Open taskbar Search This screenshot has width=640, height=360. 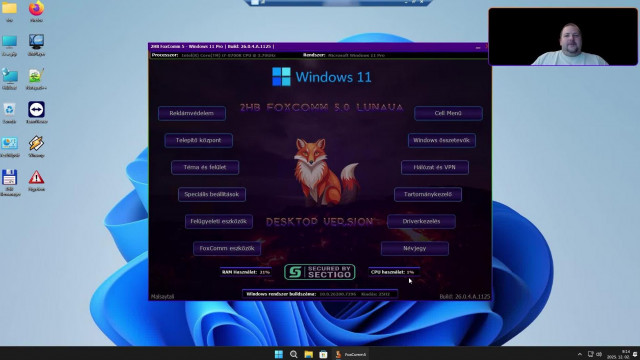[x=293, y=354]
